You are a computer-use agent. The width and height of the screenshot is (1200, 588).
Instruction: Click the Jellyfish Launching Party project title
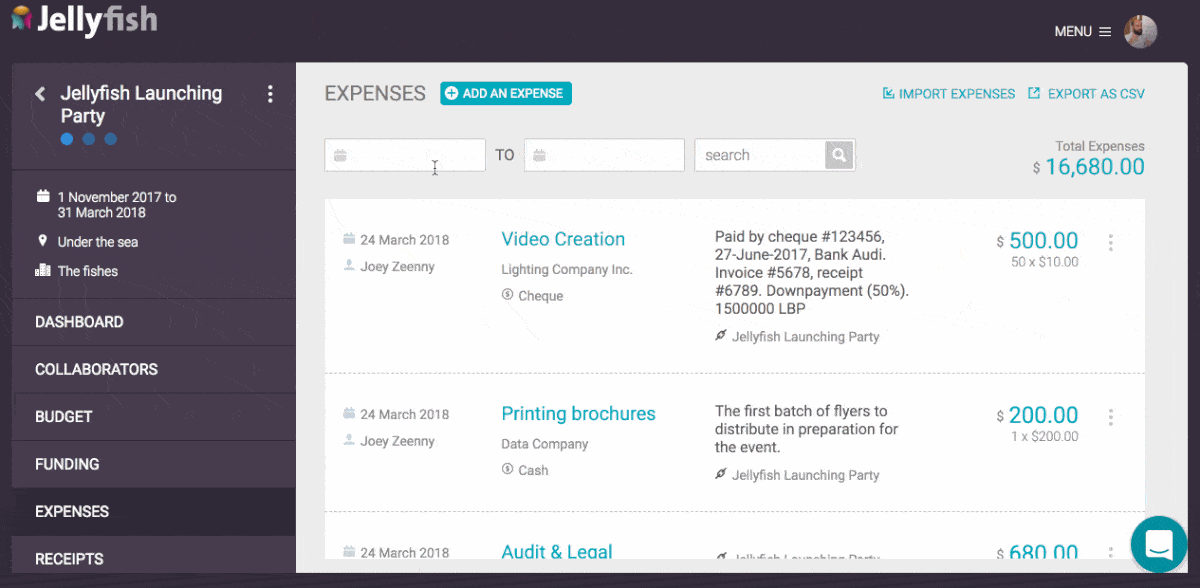[x=141, y=104]
